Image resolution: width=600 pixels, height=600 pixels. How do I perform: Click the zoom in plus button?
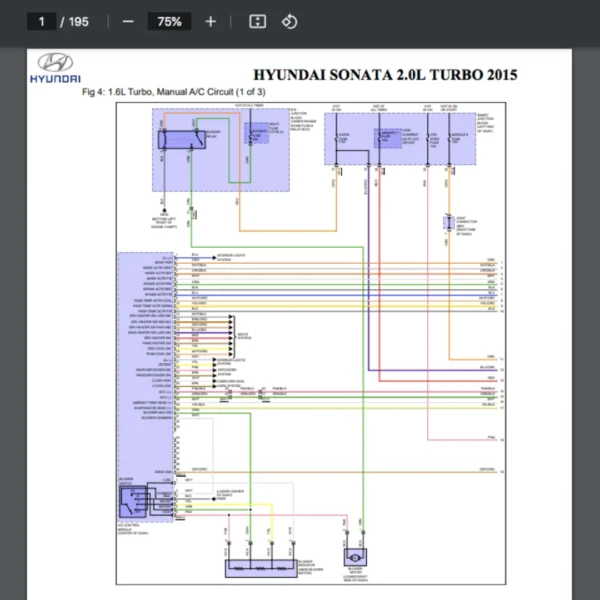(210, 21)
